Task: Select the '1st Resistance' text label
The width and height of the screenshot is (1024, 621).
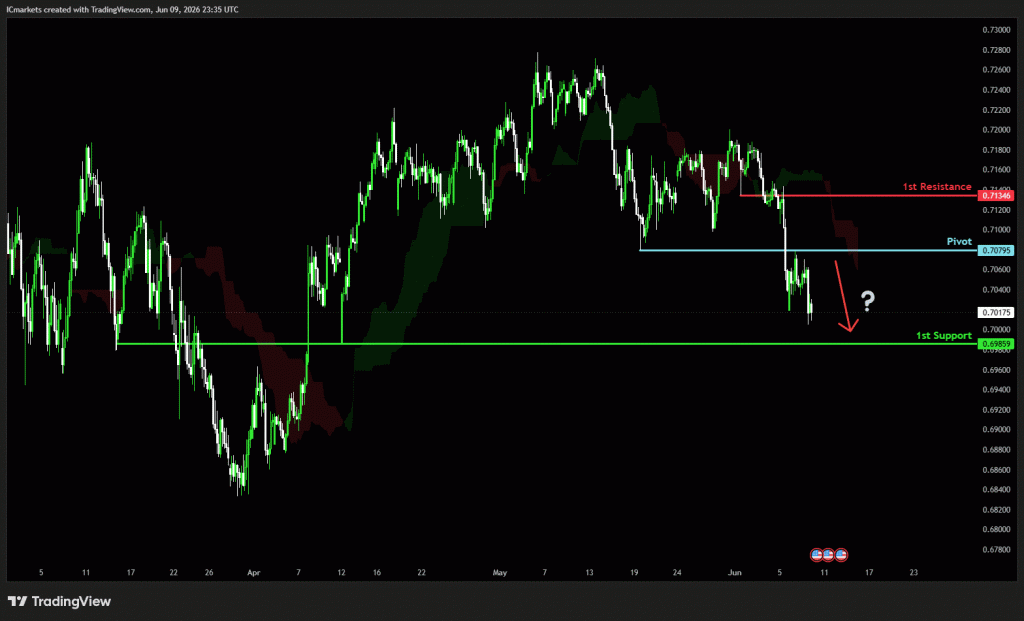Action: point(936,187)
